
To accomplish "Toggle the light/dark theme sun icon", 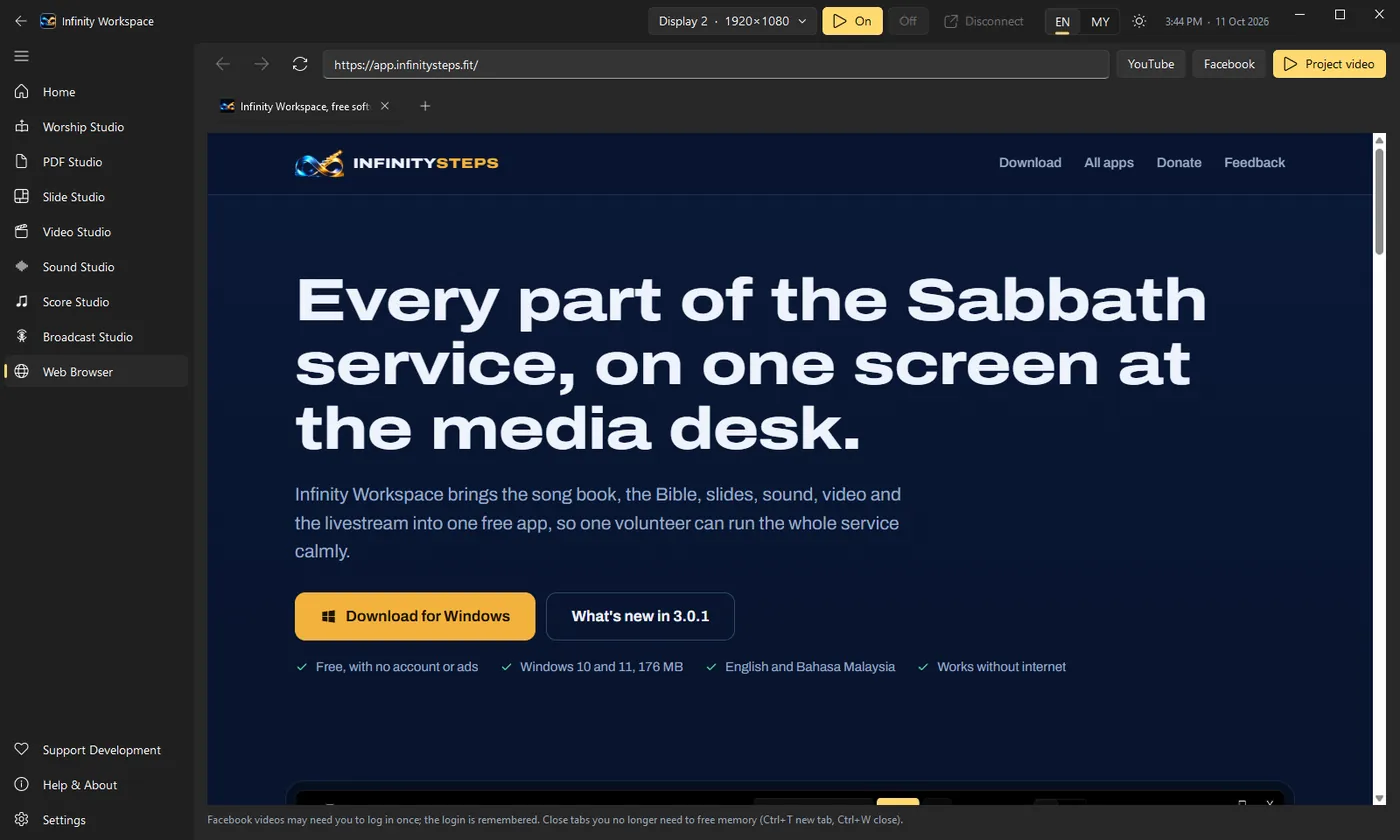I will coord(1139,21).
